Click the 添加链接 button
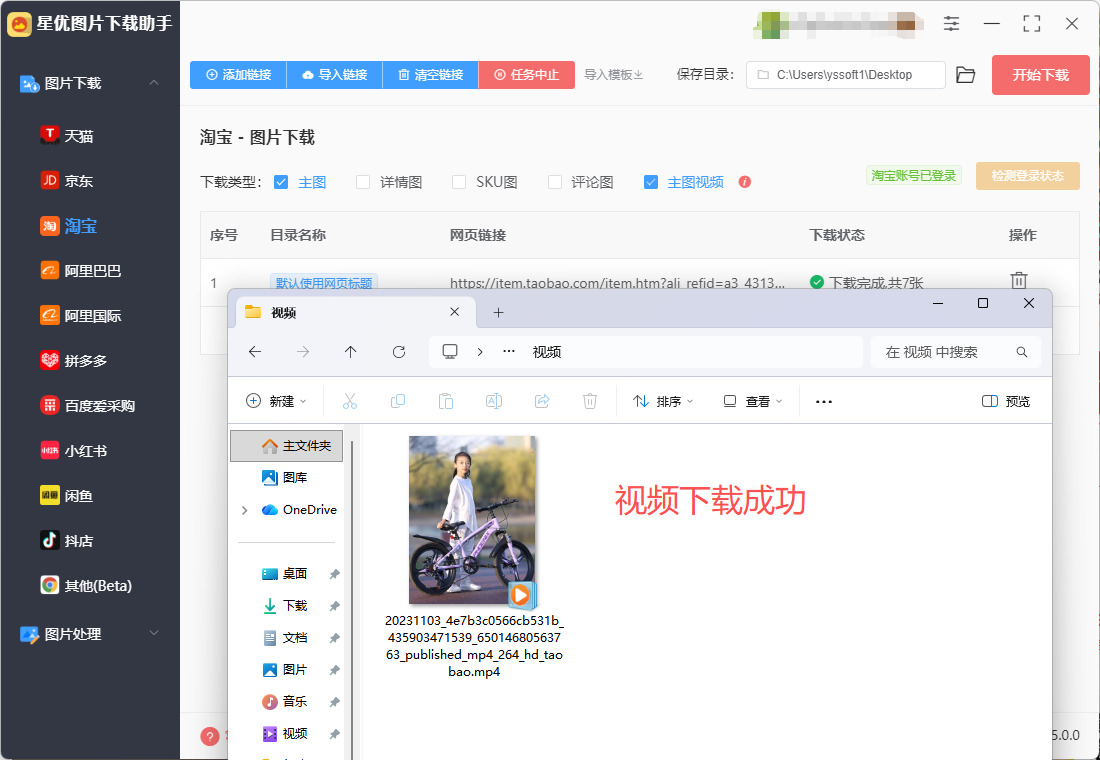 click(238, 75)
